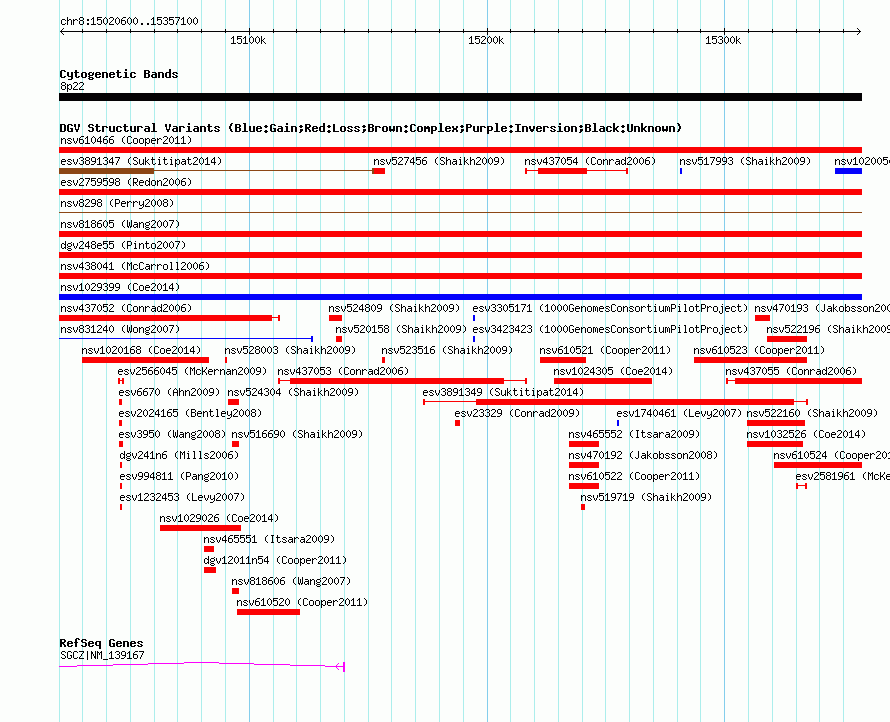Open nsv519719 (Shaikh2009) label
The image size is (890, 722).
coord(646,497)
